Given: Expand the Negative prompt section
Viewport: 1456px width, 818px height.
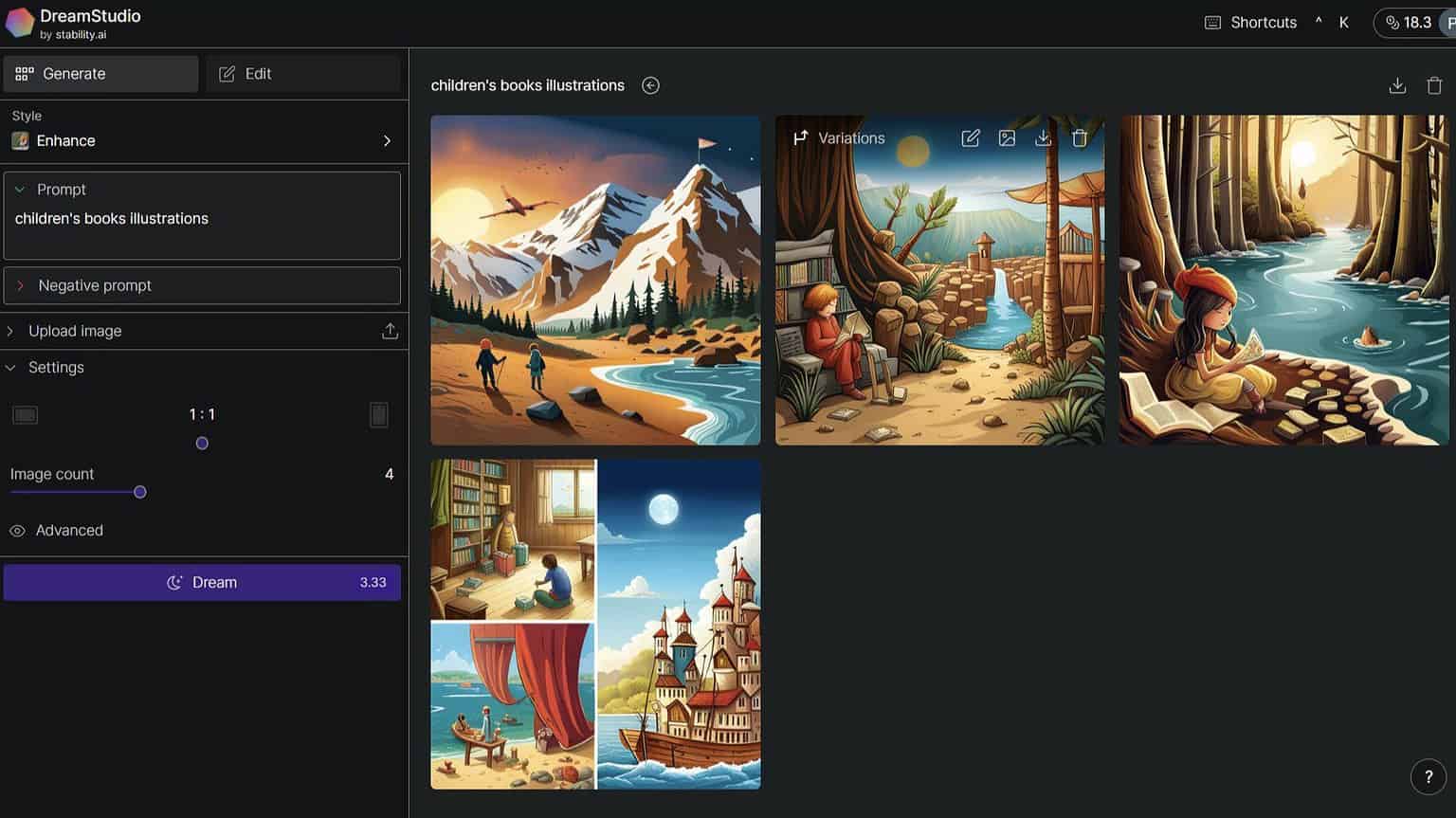Looking at the screenshot, I should point(21,285).
